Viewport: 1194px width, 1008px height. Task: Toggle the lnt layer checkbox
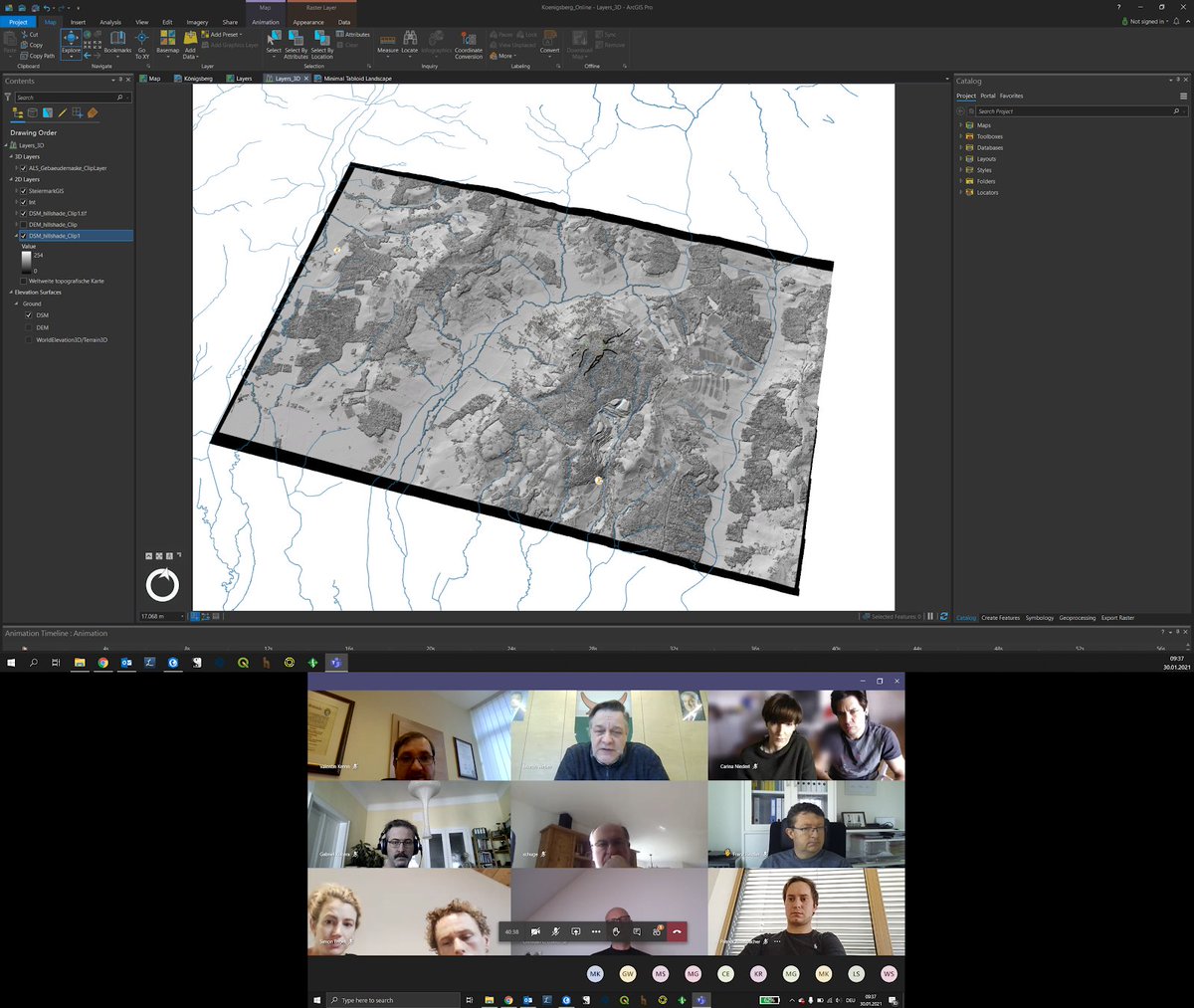coord(24,202)
